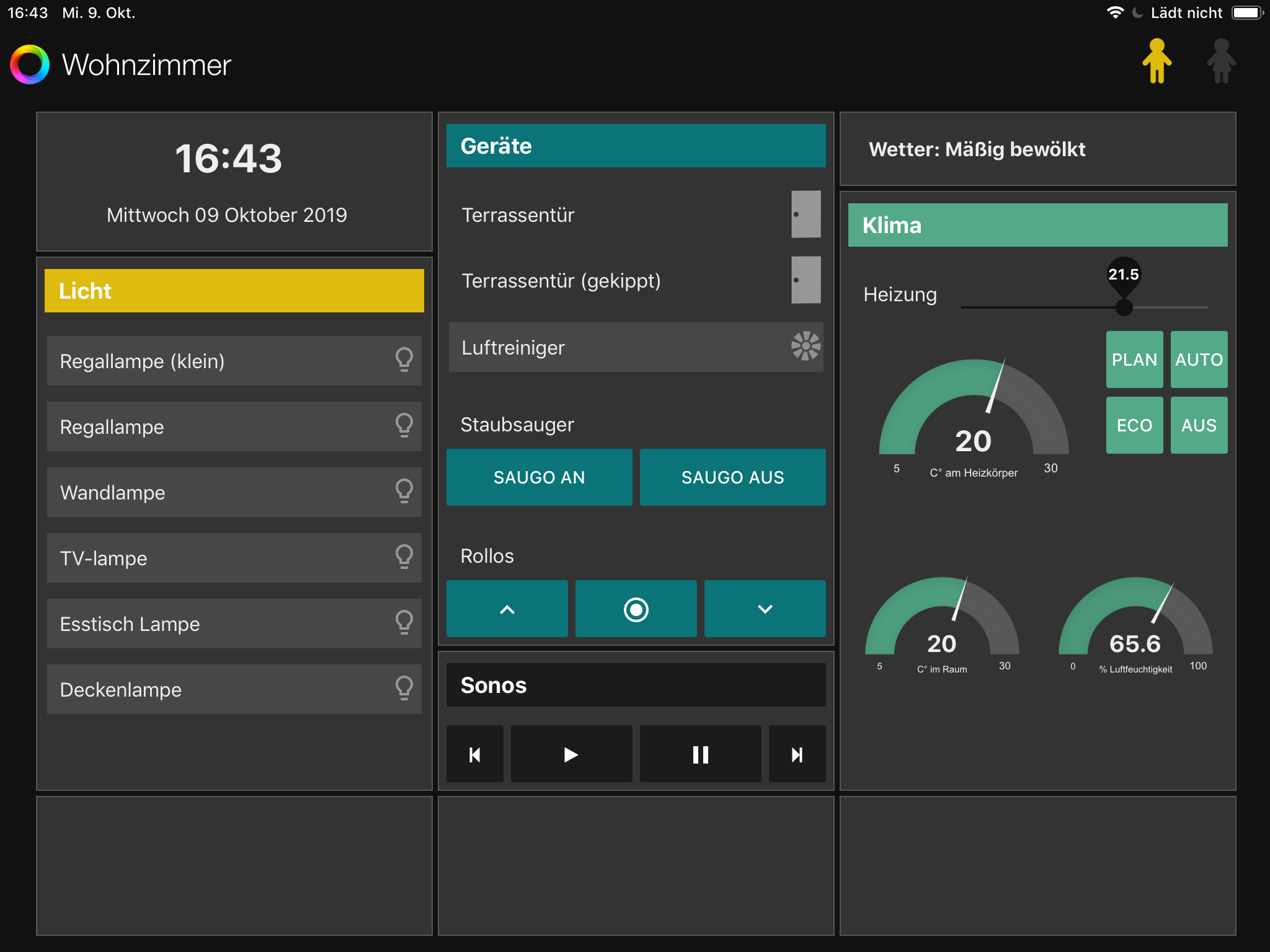Viewport: 1270px width, 952px height.
Task: Click the grey female presence icon
Action: (x=1221, y=61)
